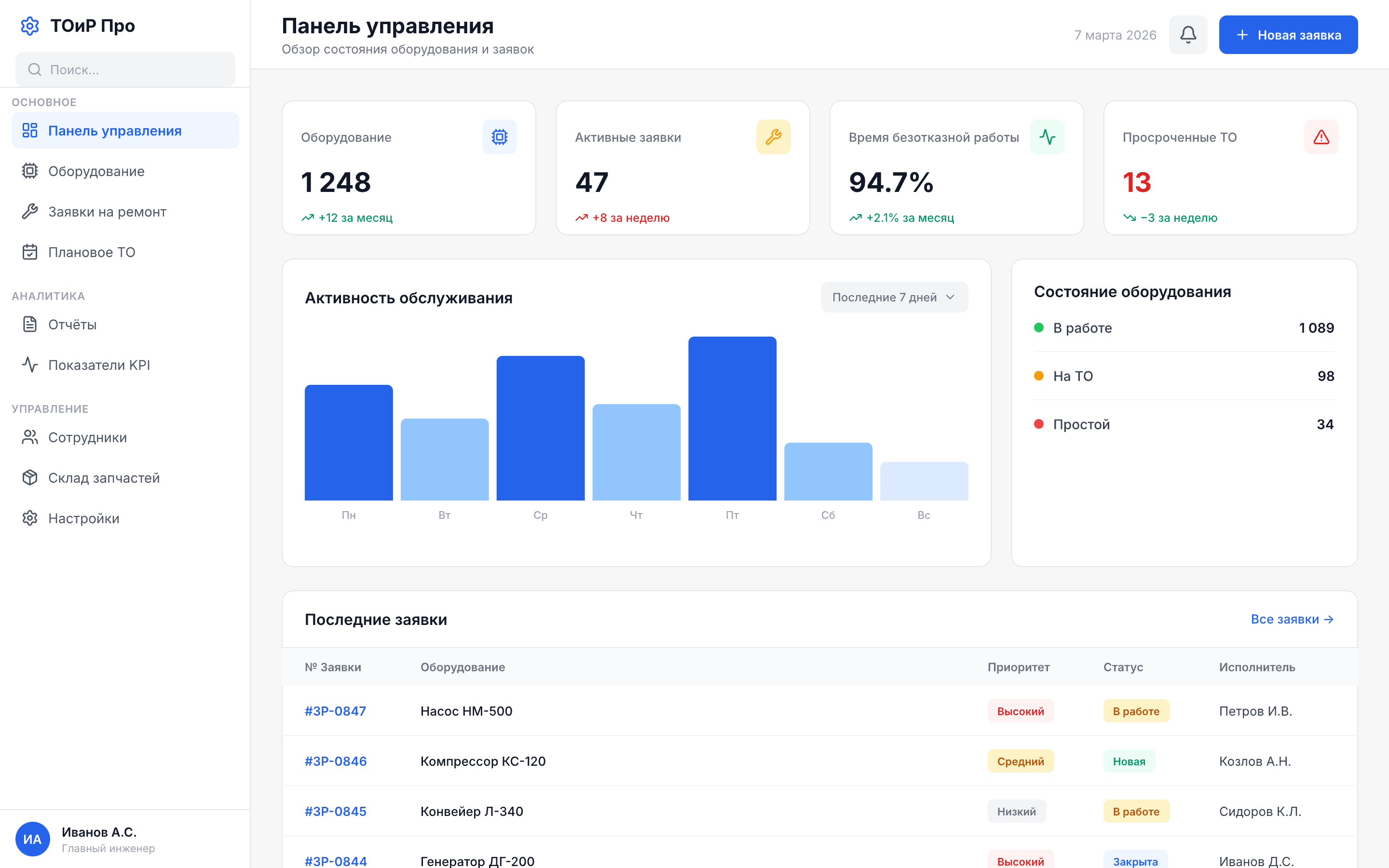This screenshot has width=1389, height=868.
Task: Click the Пн bar in the activity chart
Action: pos(349,442)
